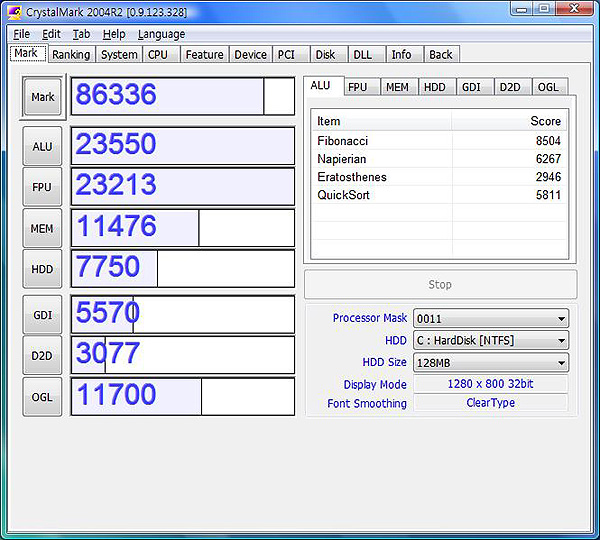The width and height of the screenshot is (600, 540).
Task: Open the HDD drive selection dropdown
Action: tap(491, 340)
